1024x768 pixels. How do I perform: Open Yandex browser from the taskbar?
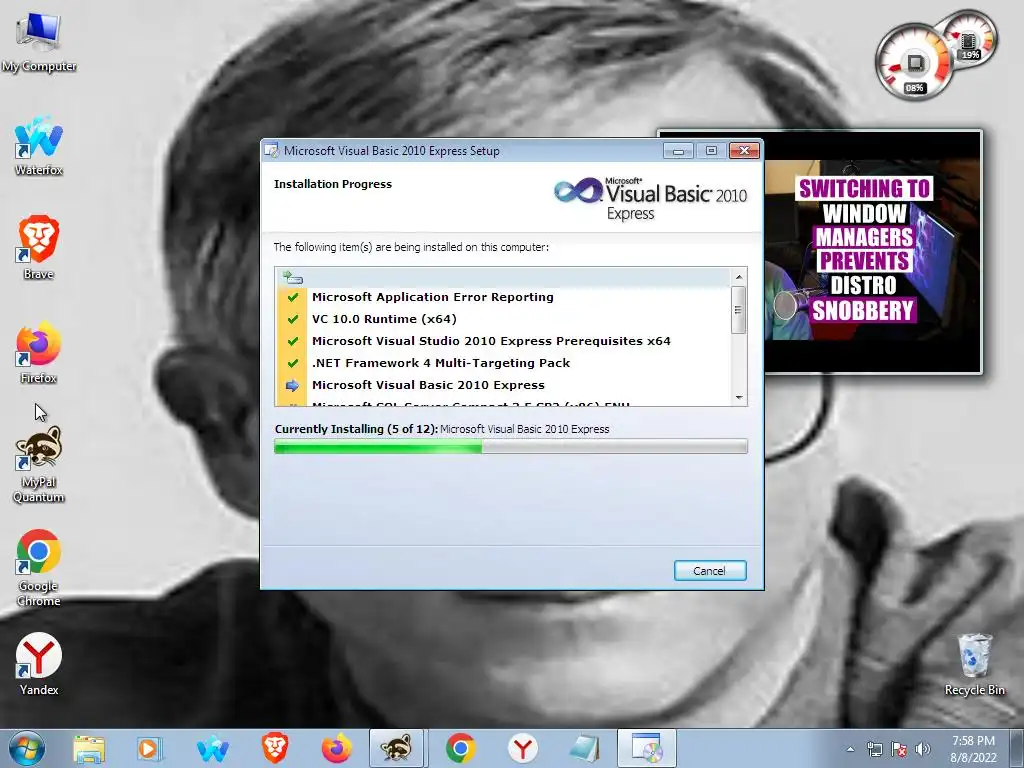coord(522,749)
